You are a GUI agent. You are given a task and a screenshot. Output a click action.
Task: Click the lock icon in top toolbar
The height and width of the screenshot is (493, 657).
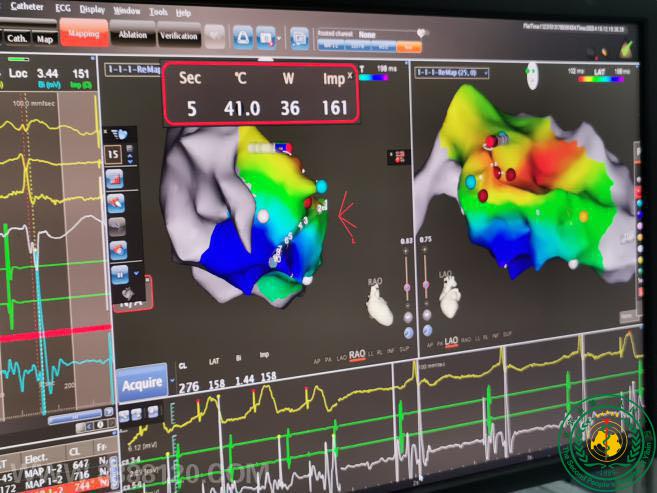click(x=242, y=37)
